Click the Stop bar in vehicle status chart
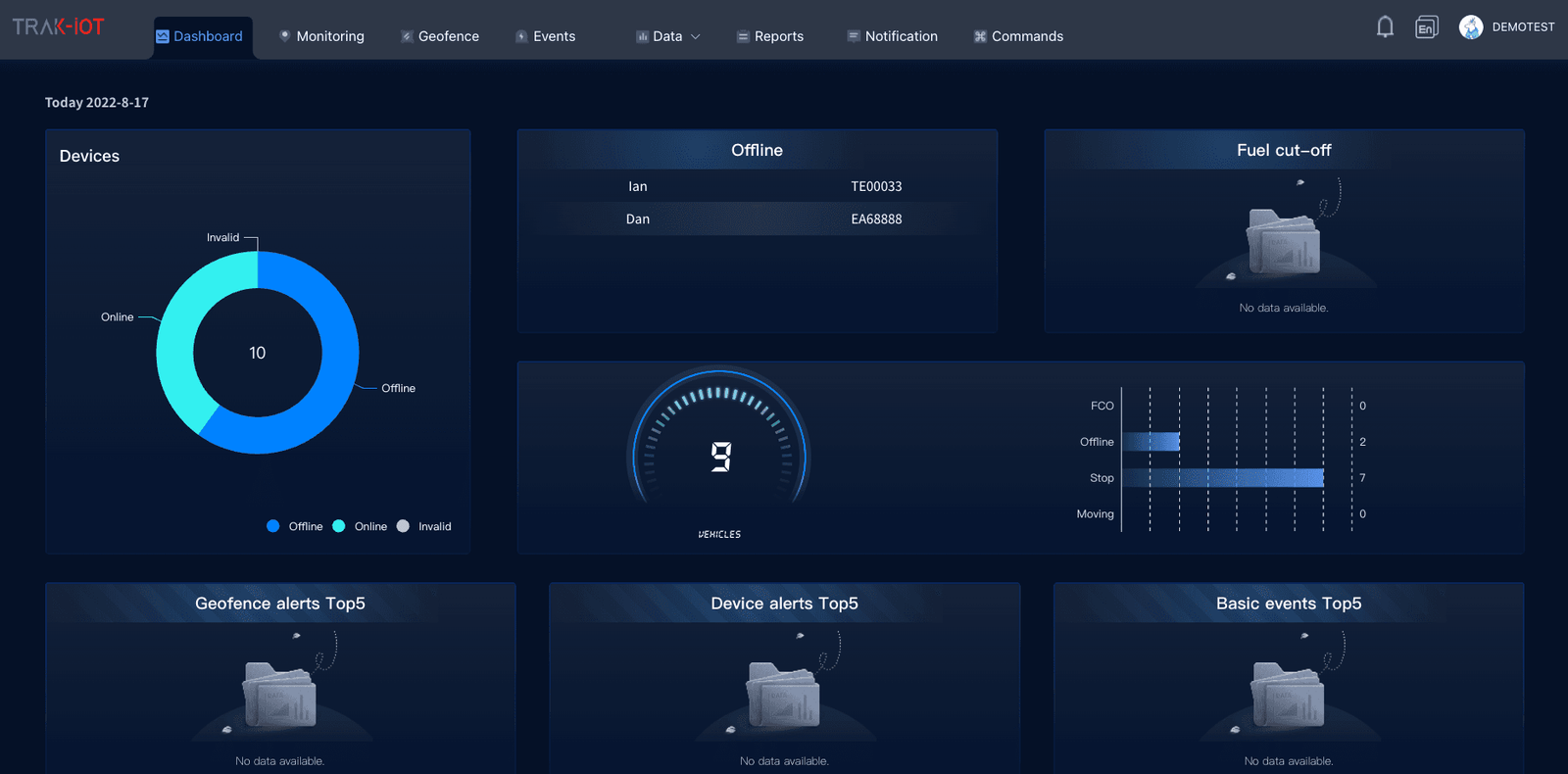1568x774 pixels. [x=1223, y=477]
